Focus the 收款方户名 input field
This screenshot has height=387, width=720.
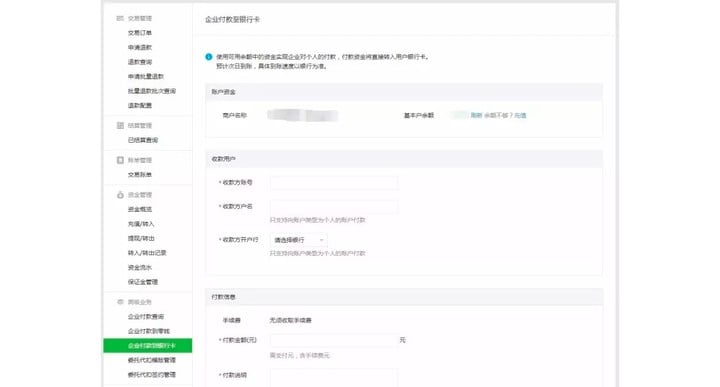334,207
